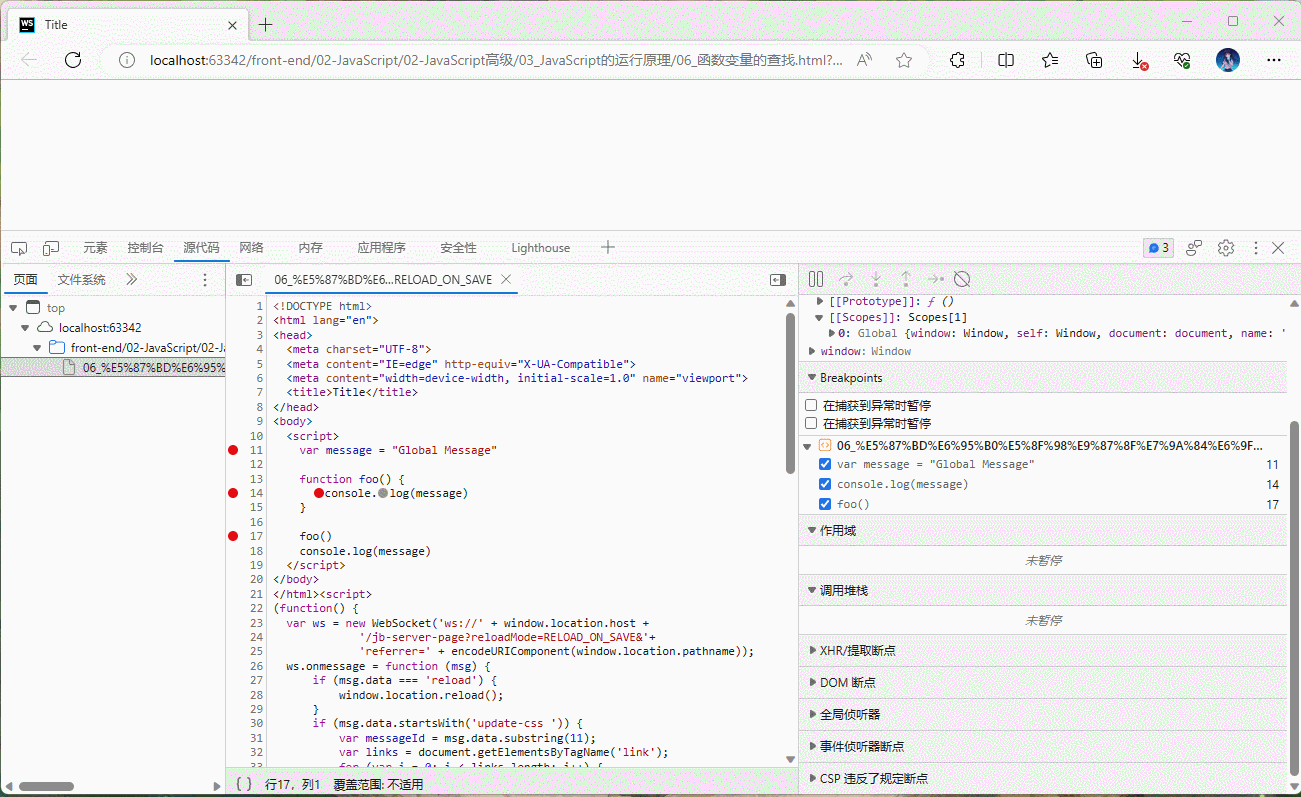
Task: Switch to 文件系统 navigator tab
Action: click(x=81, y=280)
